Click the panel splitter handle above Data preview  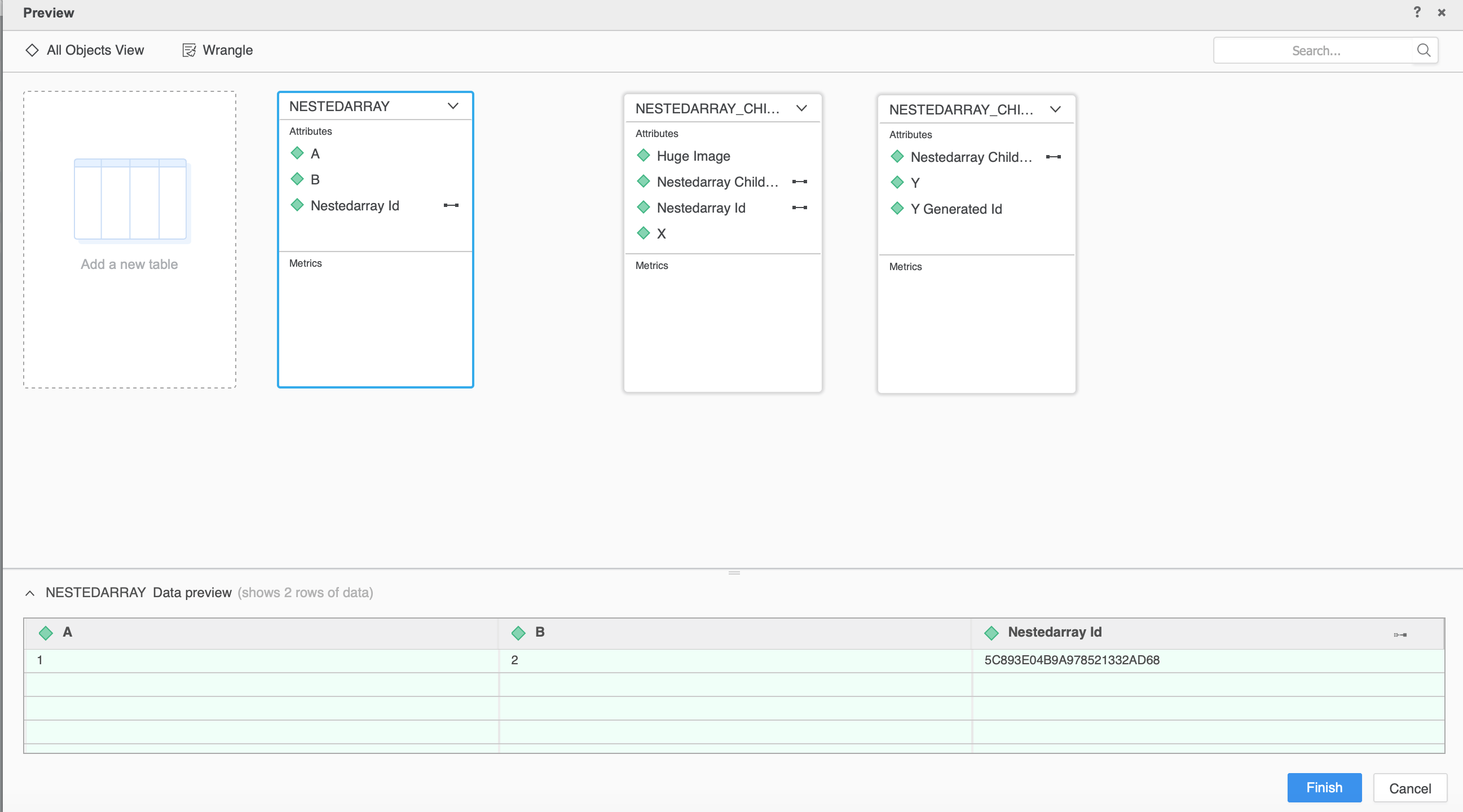734,573
